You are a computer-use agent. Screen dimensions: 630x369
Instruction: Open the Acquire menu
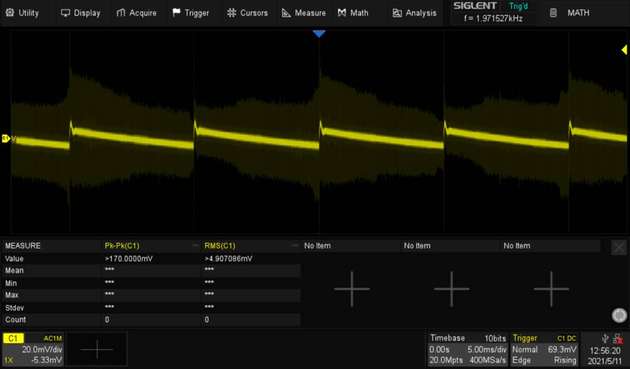click(137, 13)
